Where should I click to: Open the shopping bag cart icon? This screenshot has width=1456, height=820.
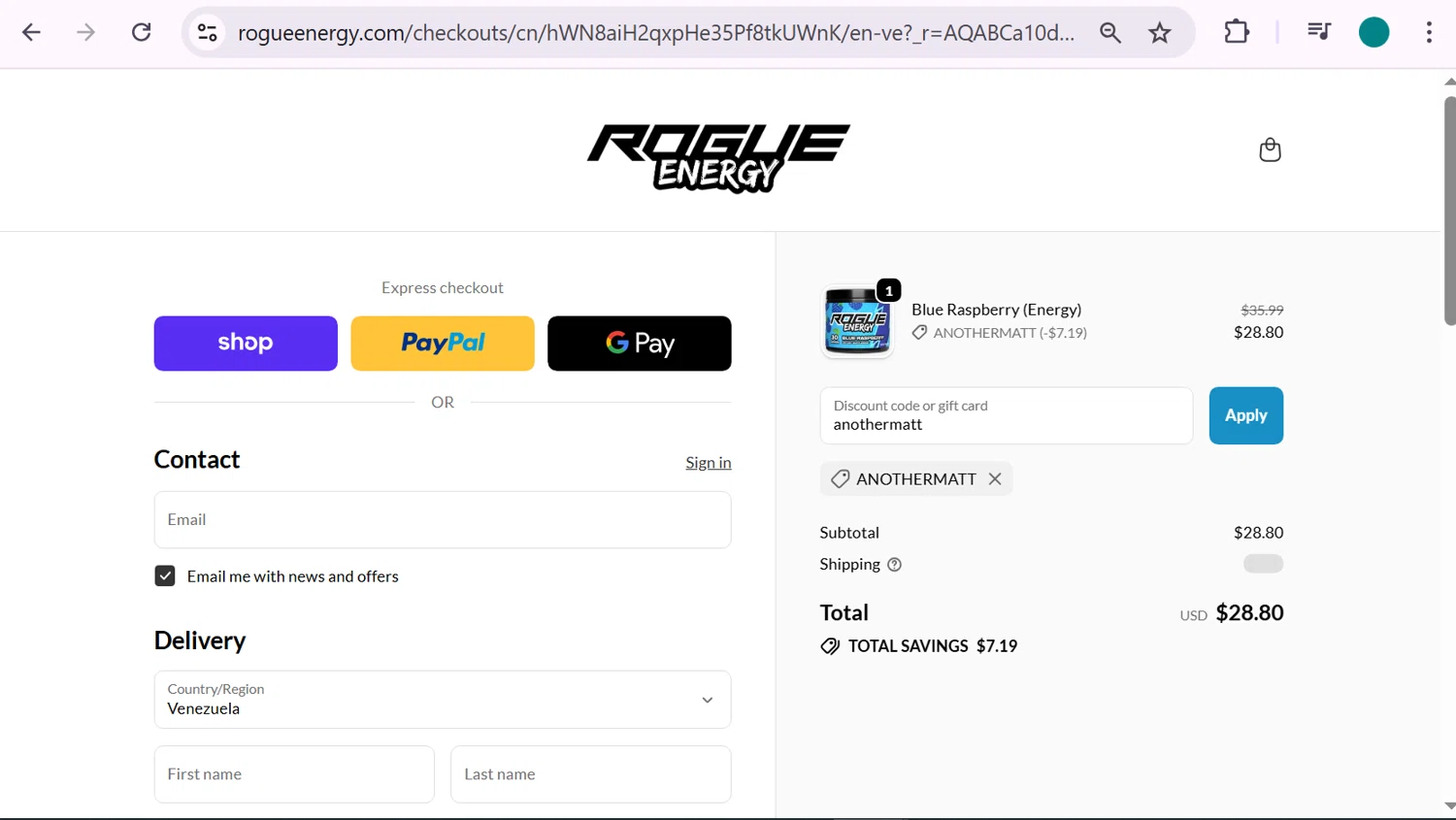[x=1270, y=149]
